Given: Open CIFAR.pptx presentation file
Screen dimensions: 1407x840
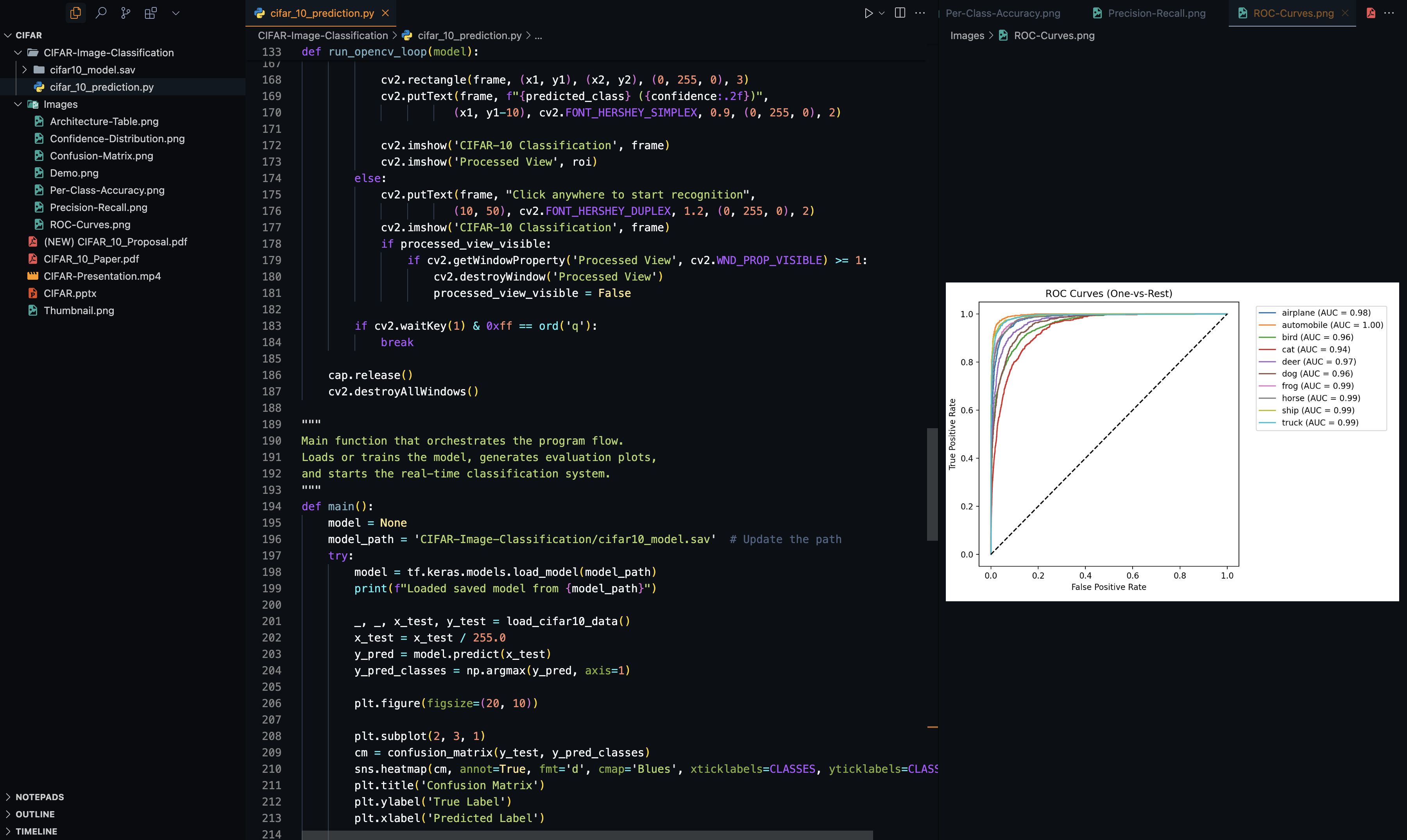Looking at the screenshot, I should tap(70, 293).
